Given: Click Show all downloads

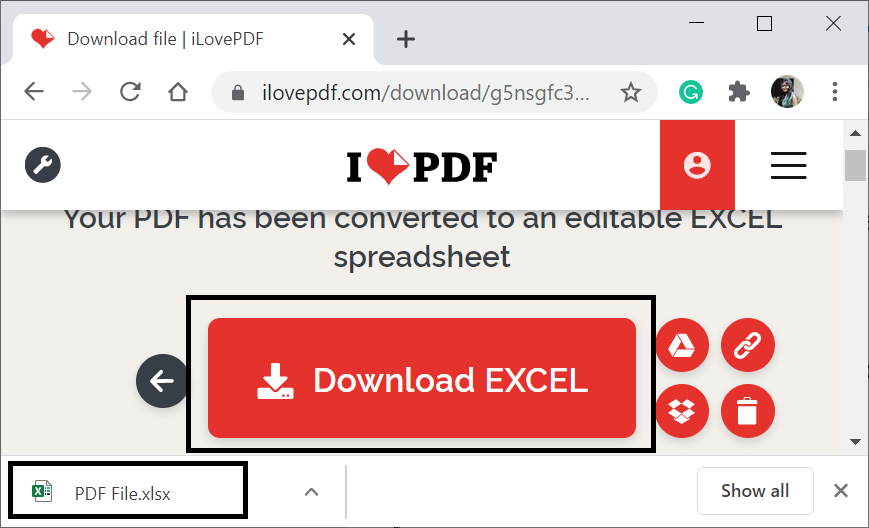Looking at the screenshot, I should (x=755, y=491).
